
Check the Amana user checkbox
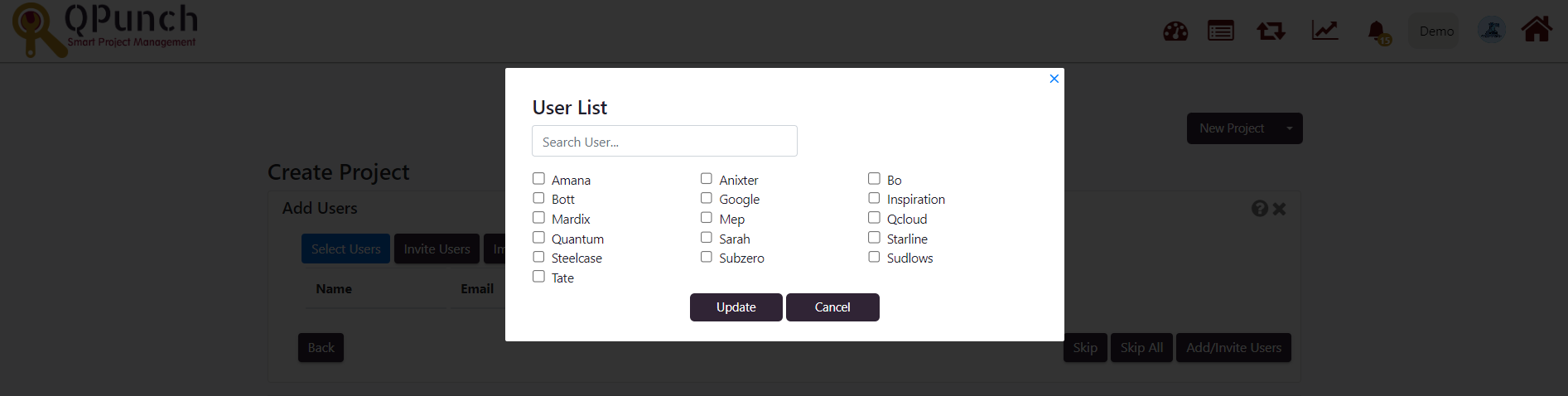coord(538,179)
